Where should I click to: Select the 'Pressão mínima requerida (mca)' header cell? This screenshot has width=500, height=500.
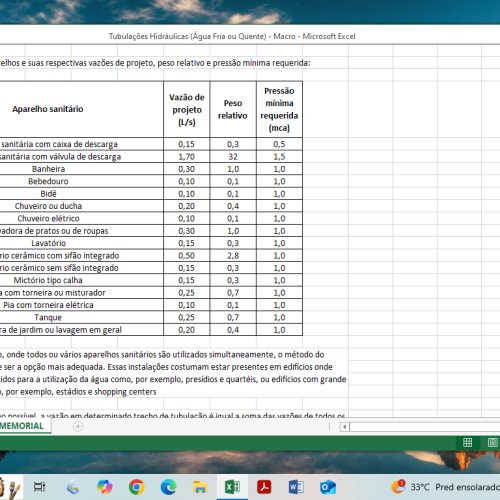coord(279,109)
